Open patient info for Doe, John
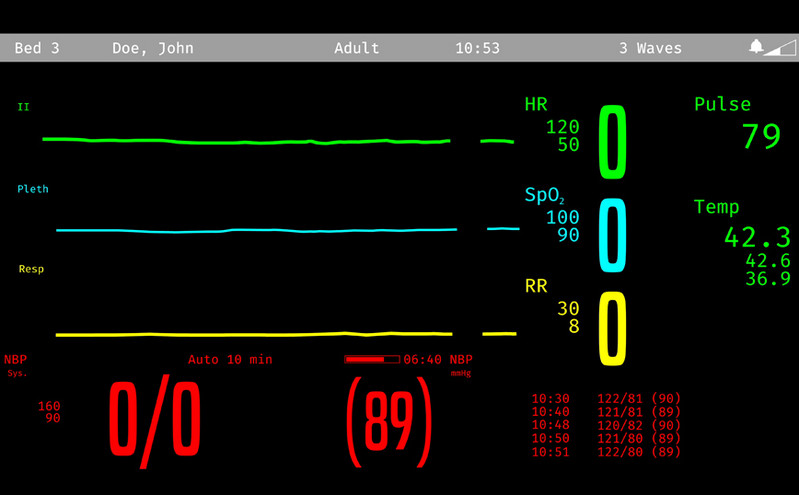The image size is (799, 495). click(x=153, y=48)
